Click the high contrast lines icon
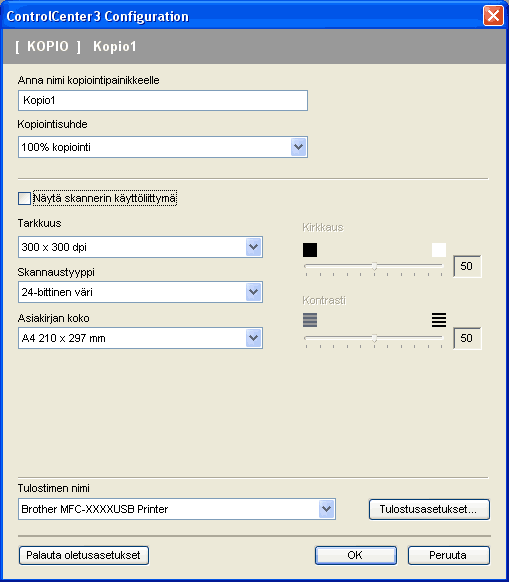 439,320
